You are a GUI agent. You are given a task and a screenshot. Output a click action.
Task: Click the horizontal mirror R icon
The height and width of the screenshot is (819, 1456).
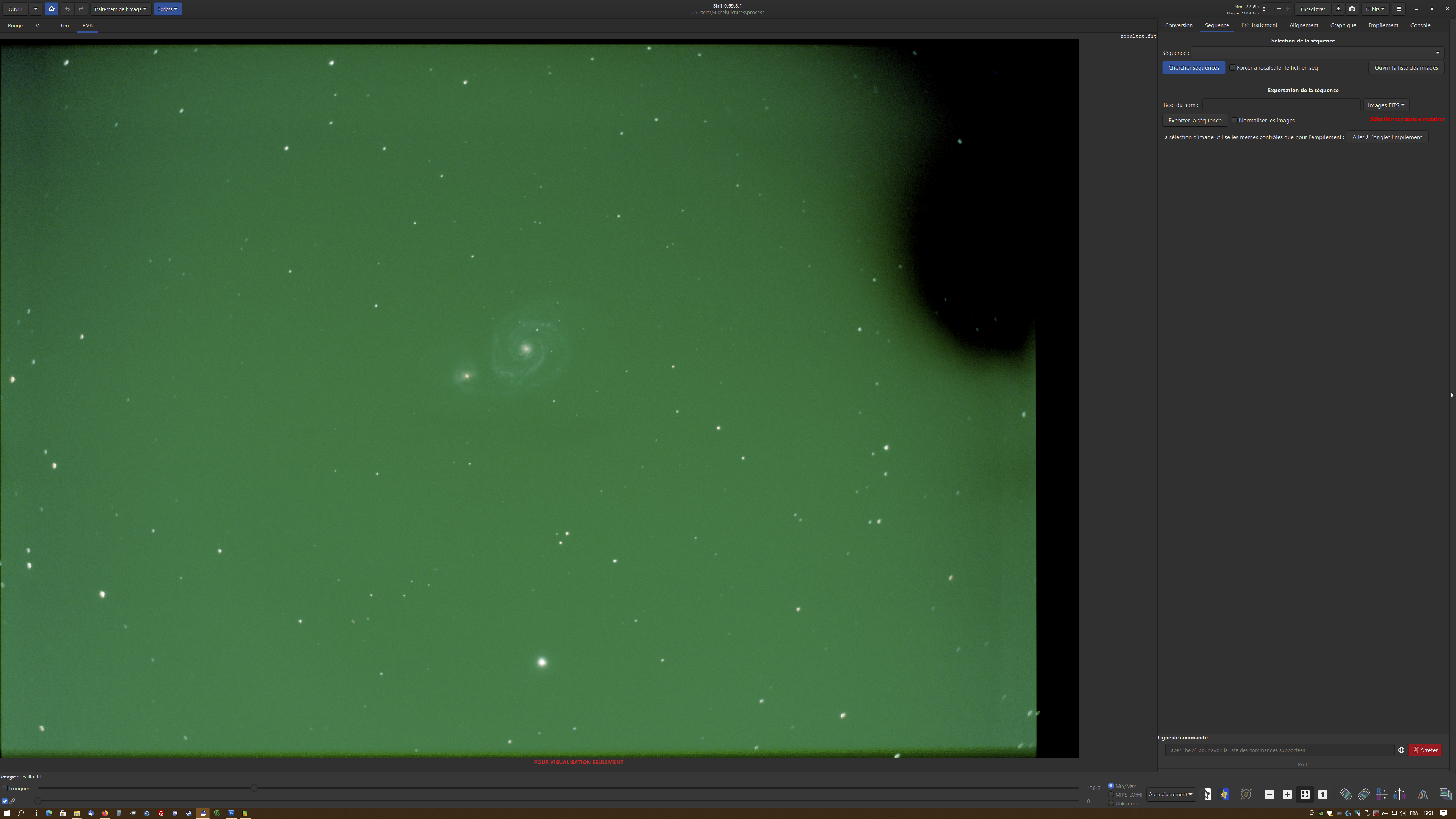click(x=1400, y=794)
